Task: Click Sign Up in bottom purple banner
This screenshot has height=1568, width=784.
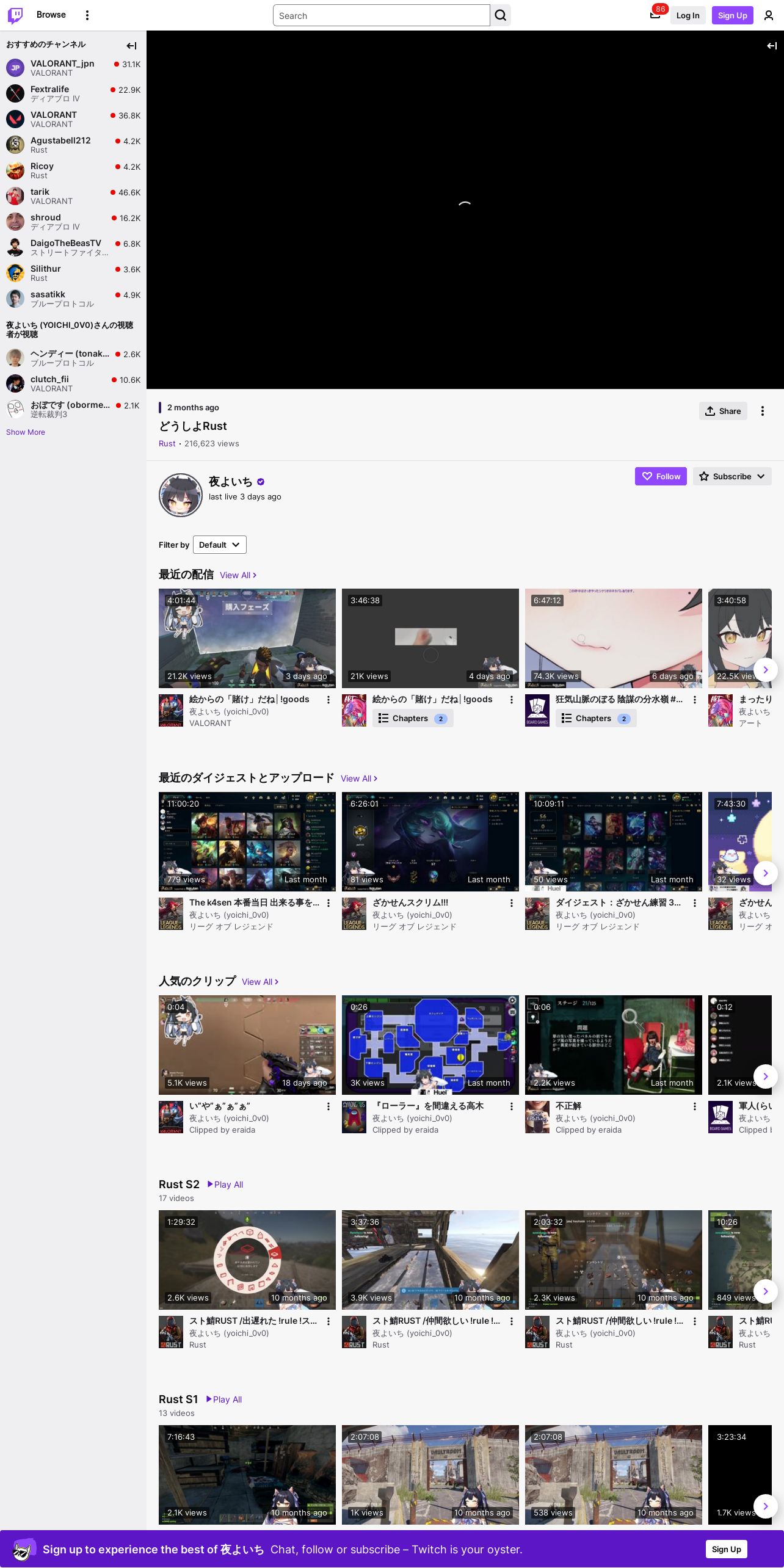Action: point(727,1549)
